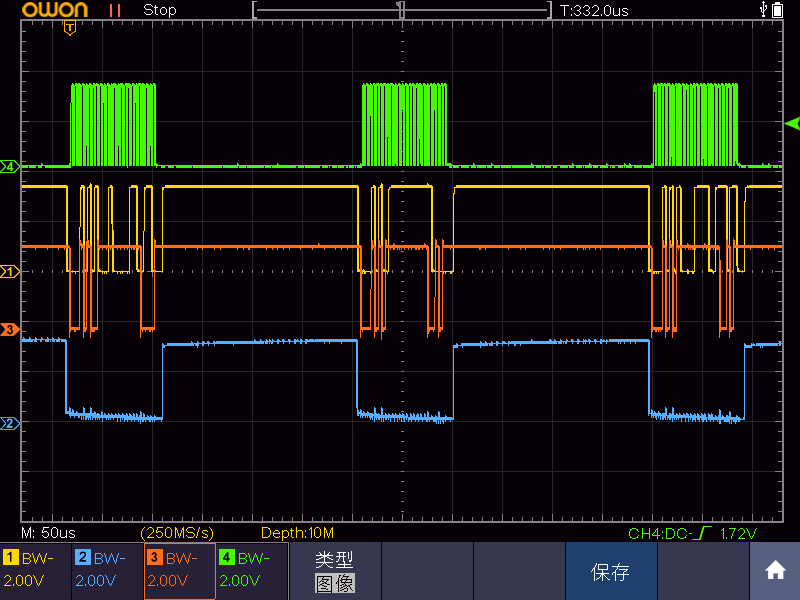Viewport: 800px width, 600px height.
Task: Click the Stop status text
Action: click(160, 10)
